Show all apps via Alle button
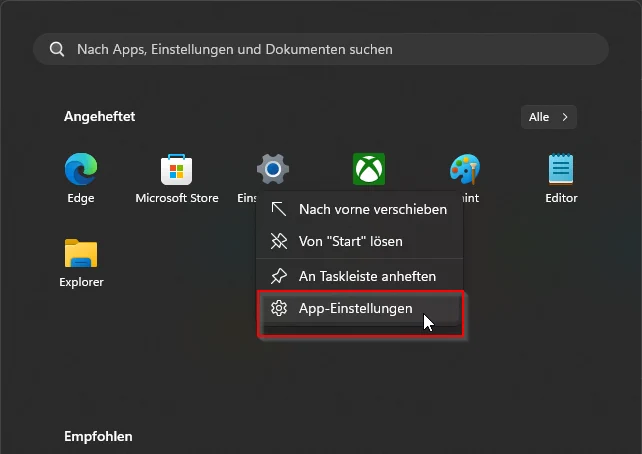642x454 pixels. click(549, 117)
